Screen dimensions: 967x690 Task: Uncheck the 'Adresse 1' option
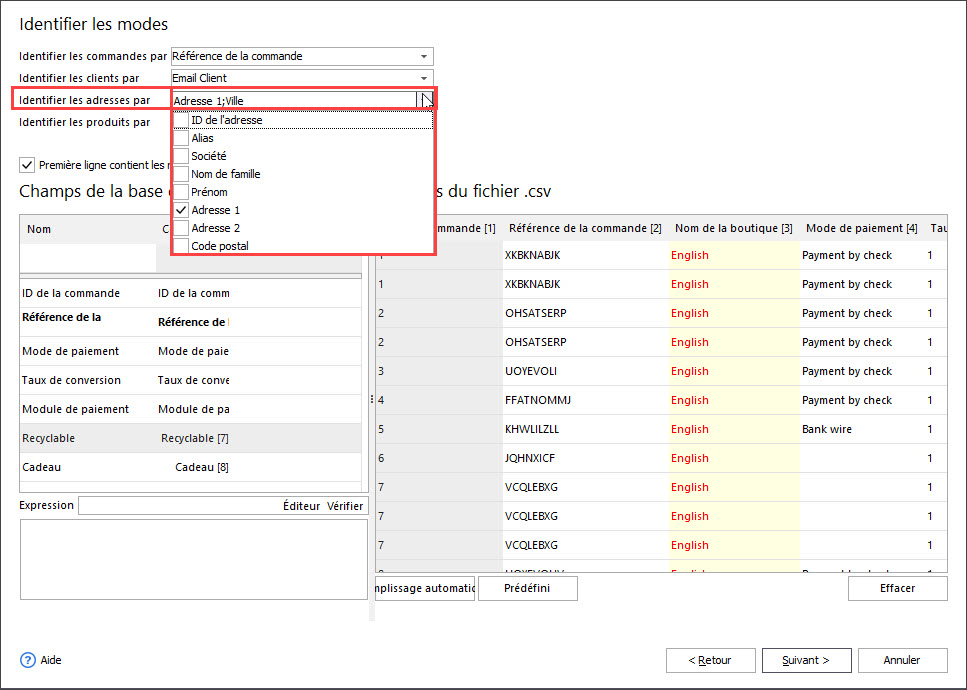point(181,210)
